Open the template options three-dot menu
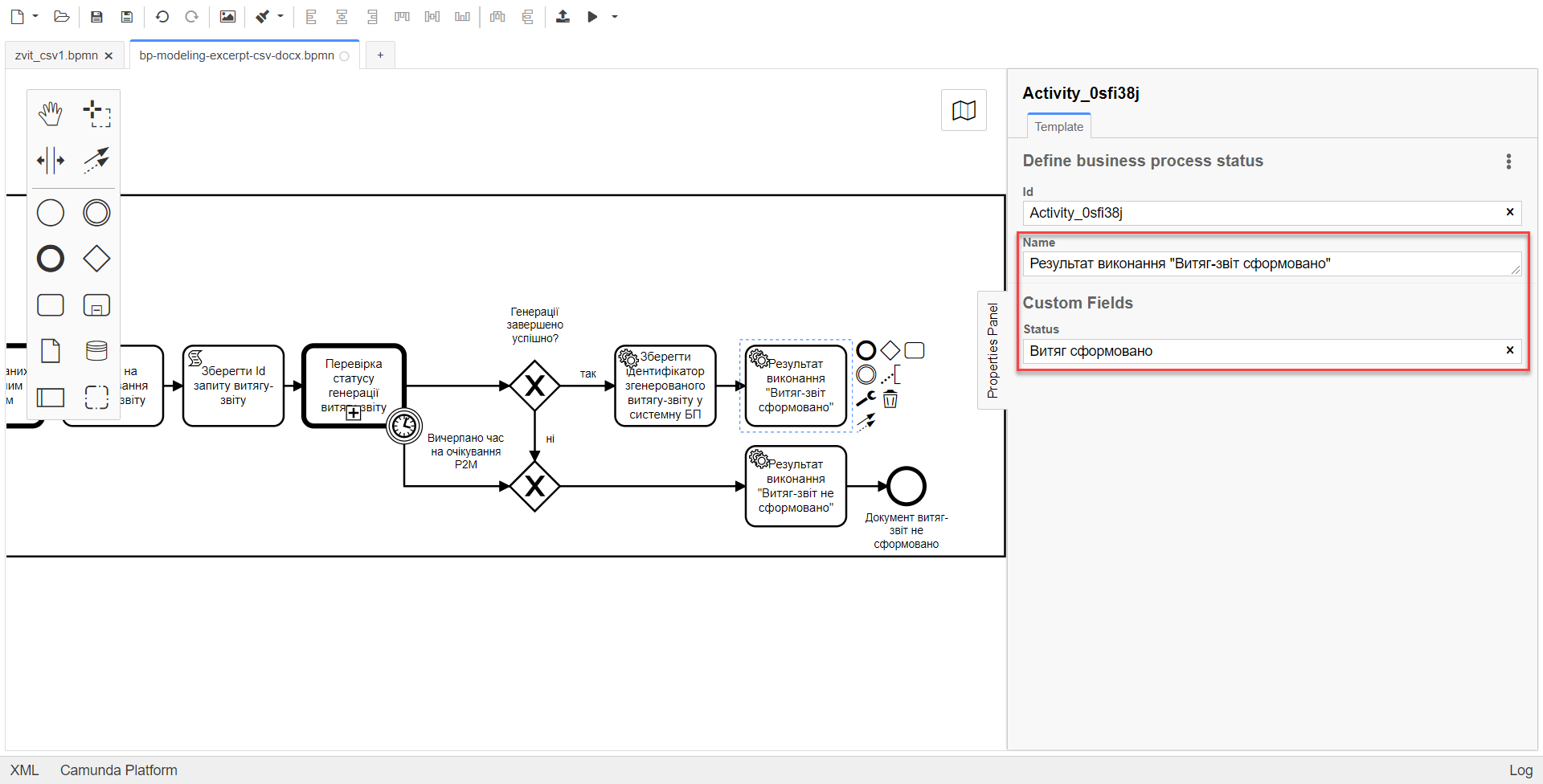The height and width of the screenshot is (784, 1543). tap(1508, 161)
